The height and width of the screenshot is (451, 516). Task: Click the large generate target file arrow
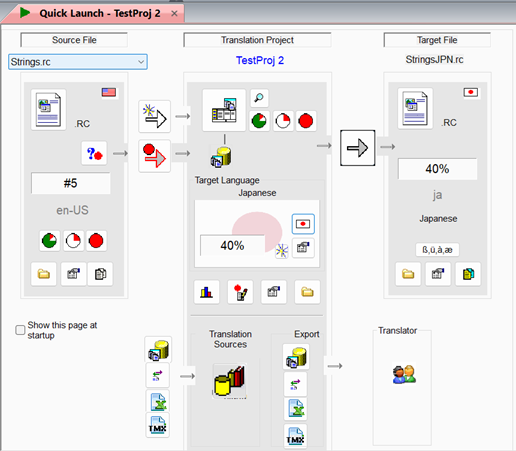coord(357,148)
